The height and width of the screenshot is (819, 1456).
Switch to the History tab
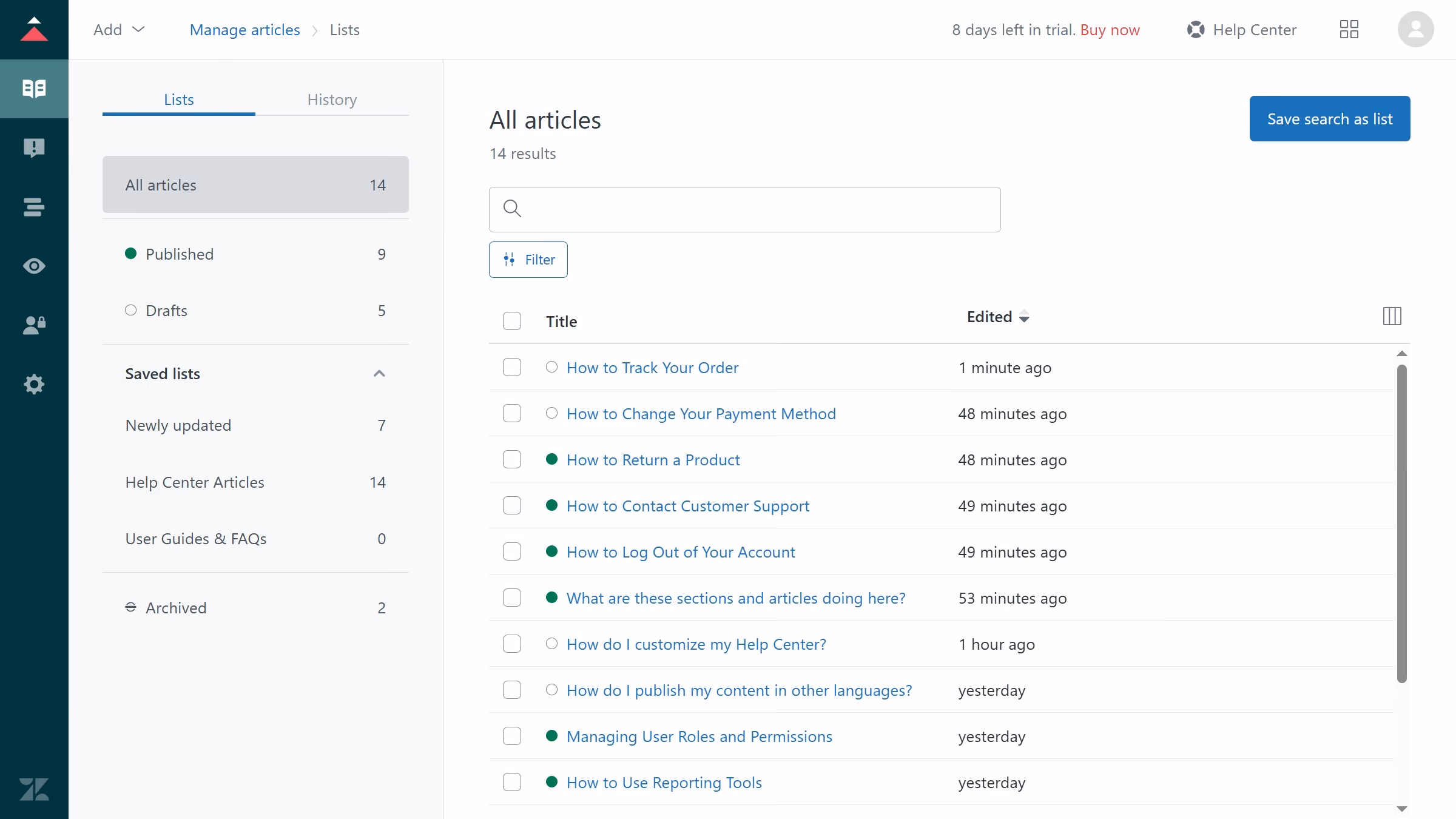[332, 99]
